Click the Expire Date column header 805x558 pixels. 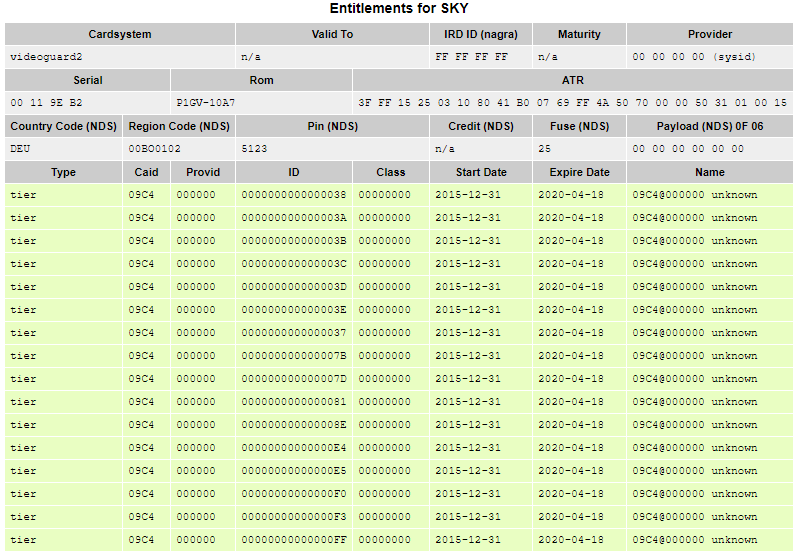point(579,172)
